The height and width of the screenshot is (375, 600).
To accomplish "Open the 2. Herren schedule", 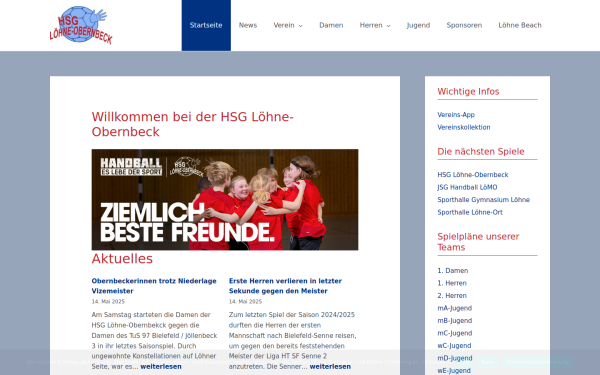I will 452,296.
